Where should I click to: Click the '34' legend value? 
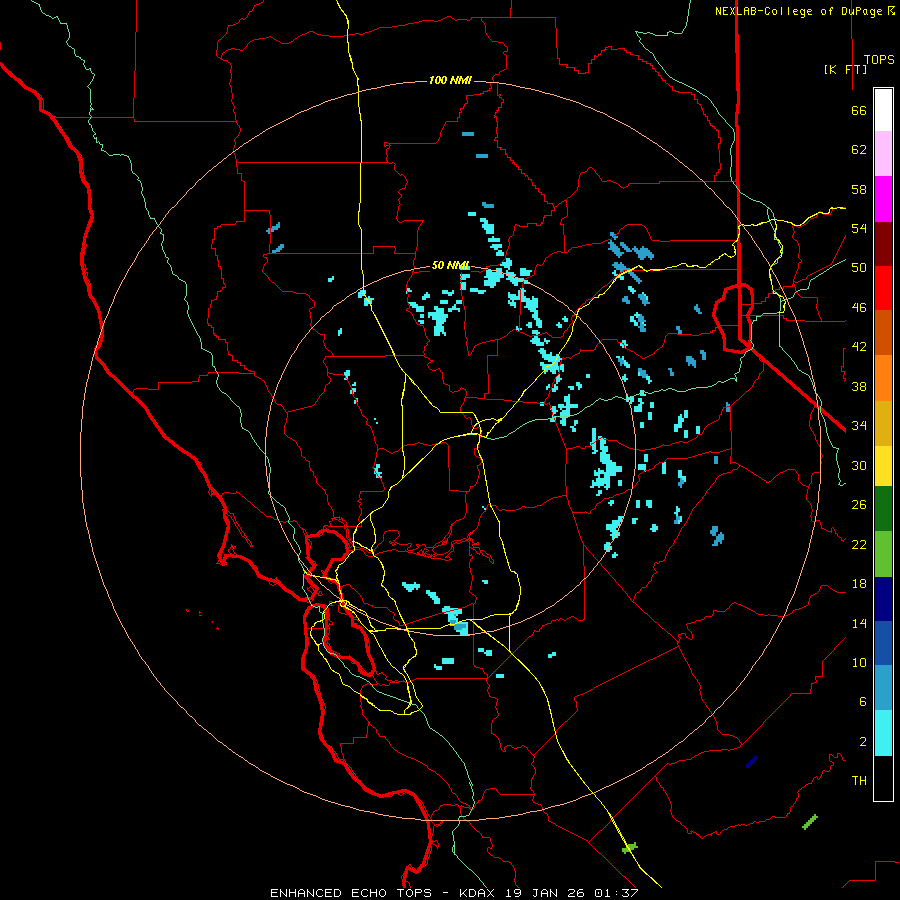[859, 426]
